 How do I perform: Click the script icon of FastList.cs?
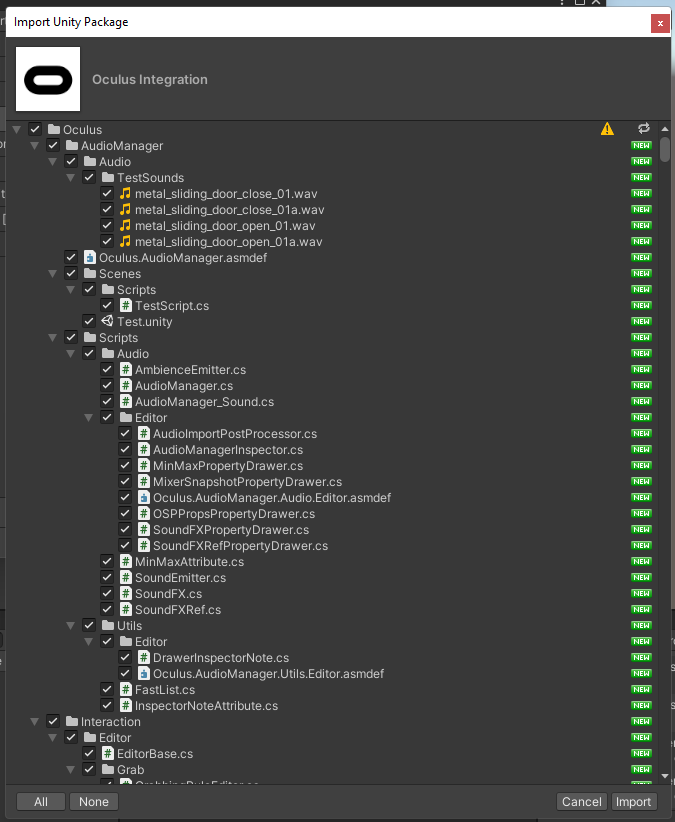(x=126, y=689)
